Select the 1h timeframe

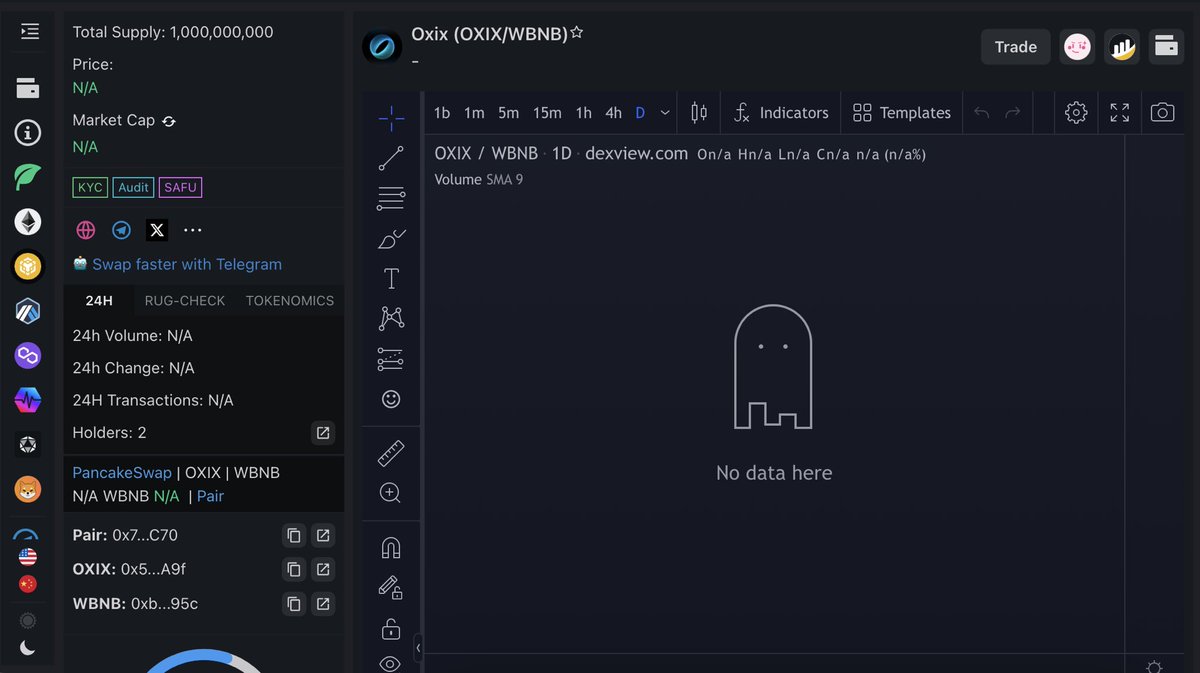[x=584, y=113]
